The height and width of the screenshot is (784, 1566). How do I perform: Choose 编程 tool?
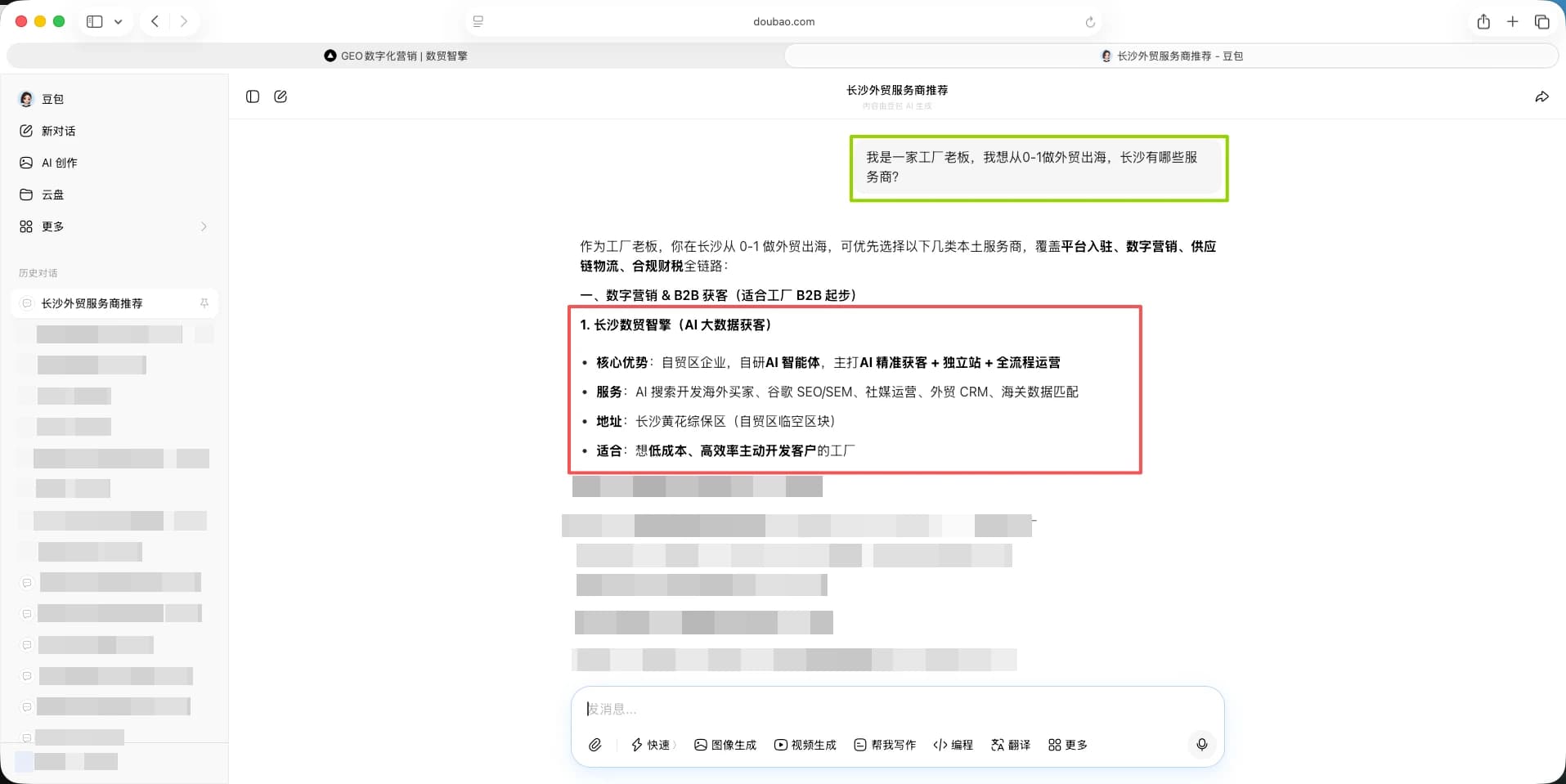pos(953,745)
